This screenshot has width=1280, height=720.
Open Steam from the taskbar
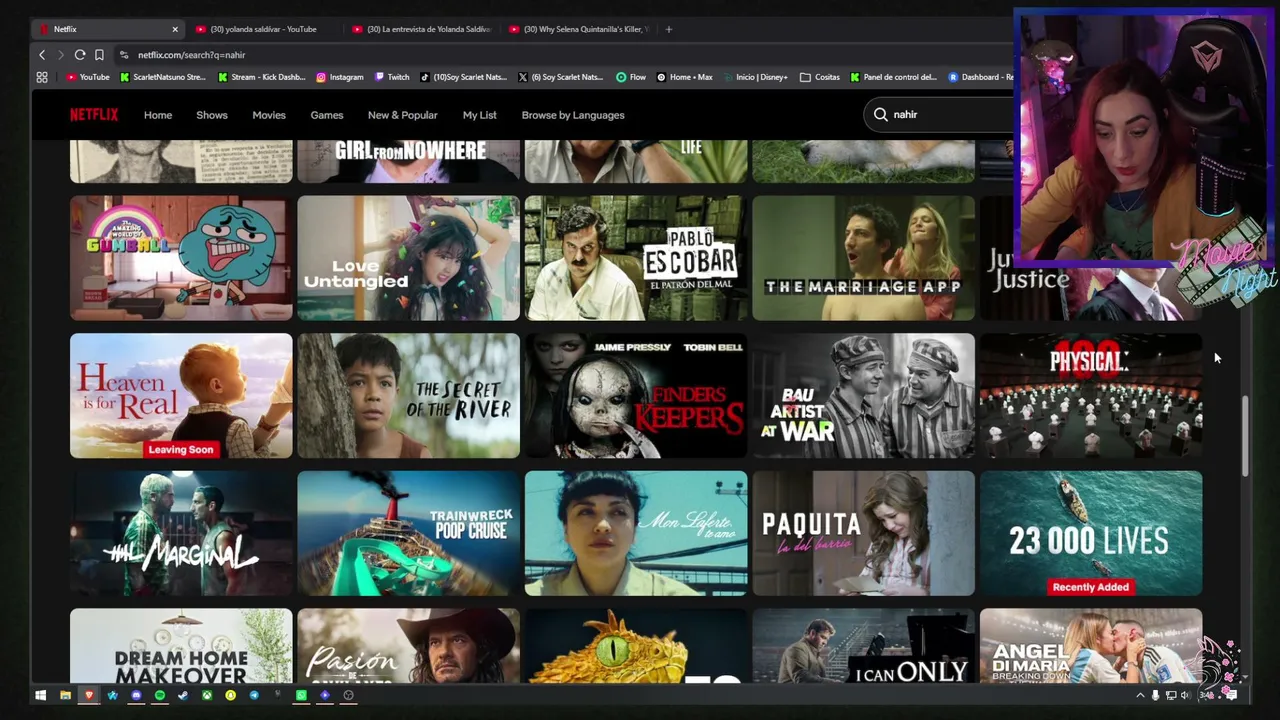click(x=183, y=695)
